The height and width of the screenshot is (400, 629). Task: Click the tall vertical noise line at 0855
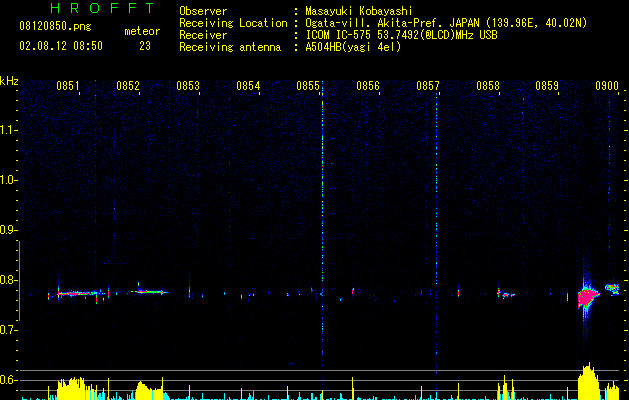click(x=323, y=225)
